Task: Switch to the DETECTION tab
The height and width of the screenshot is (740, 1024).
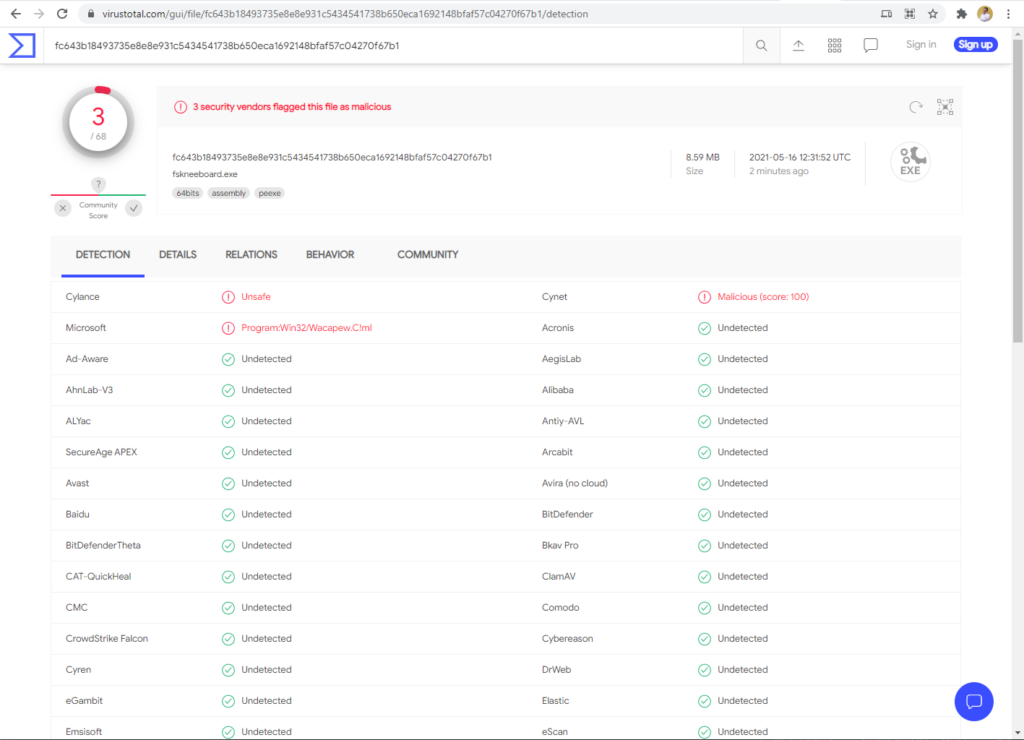Action: (x=103, y=255)
